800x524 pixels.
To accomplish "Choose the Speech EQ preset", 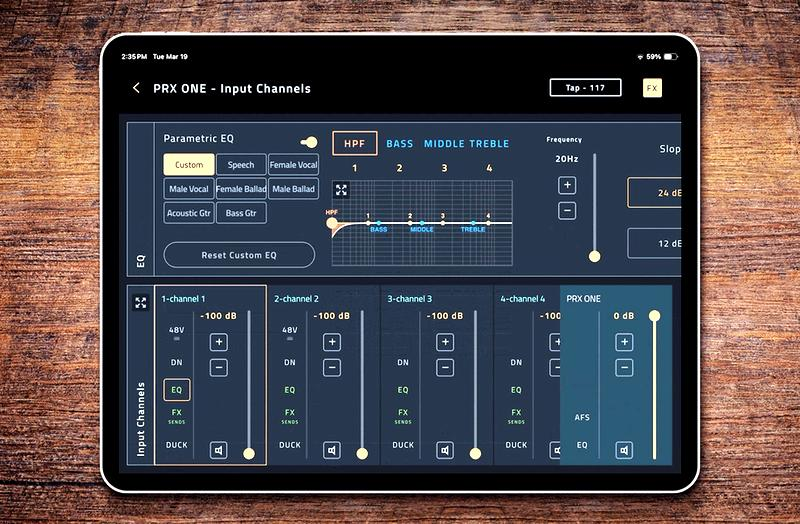I will [x=241, y=165].
